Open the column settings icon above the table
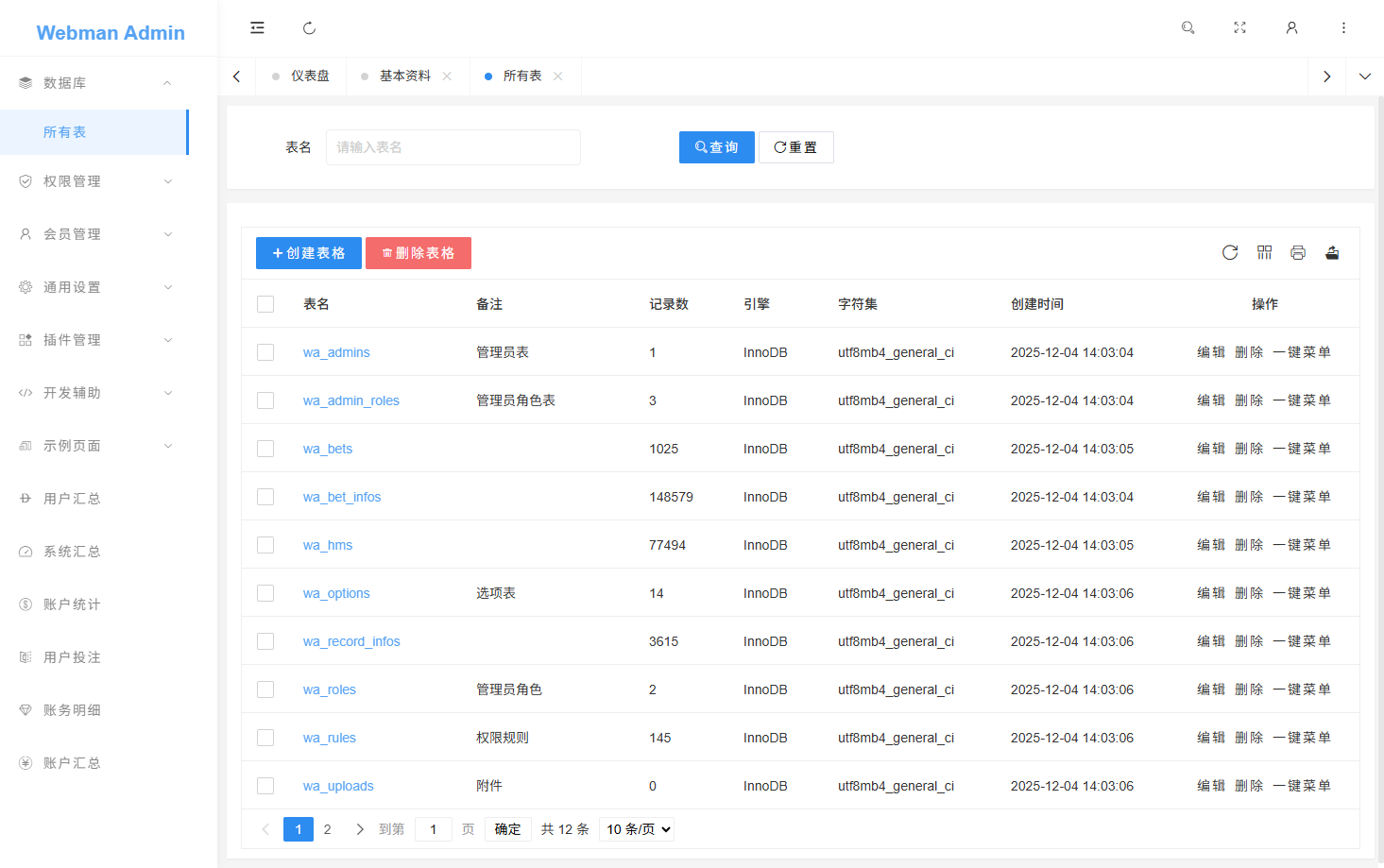 tap(1264, 252)
